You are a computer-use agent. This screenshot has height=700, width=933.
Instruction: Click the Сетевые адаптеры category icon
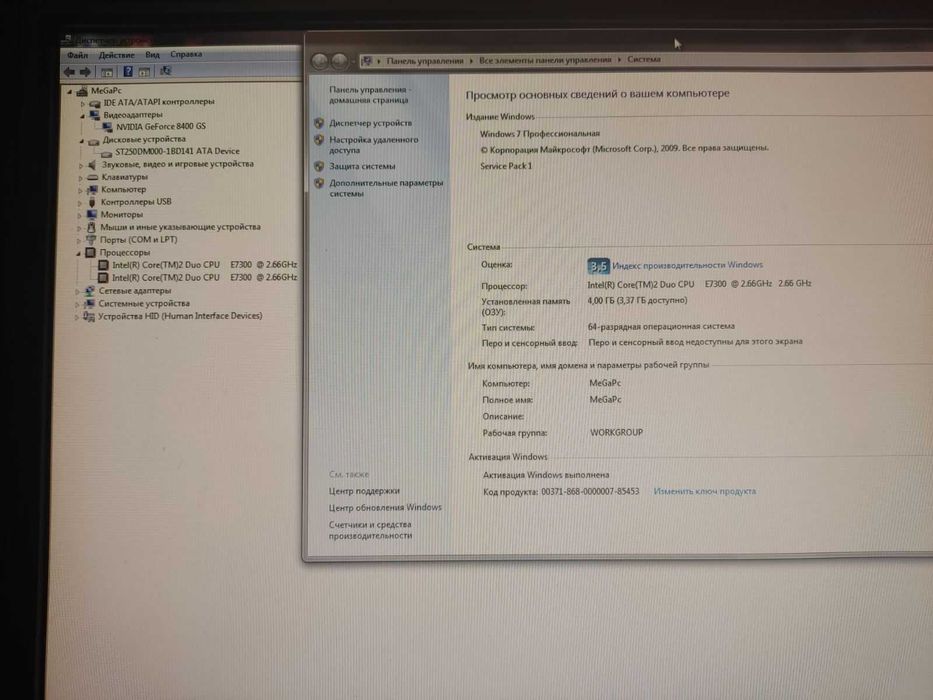click(x=89, y=291)
